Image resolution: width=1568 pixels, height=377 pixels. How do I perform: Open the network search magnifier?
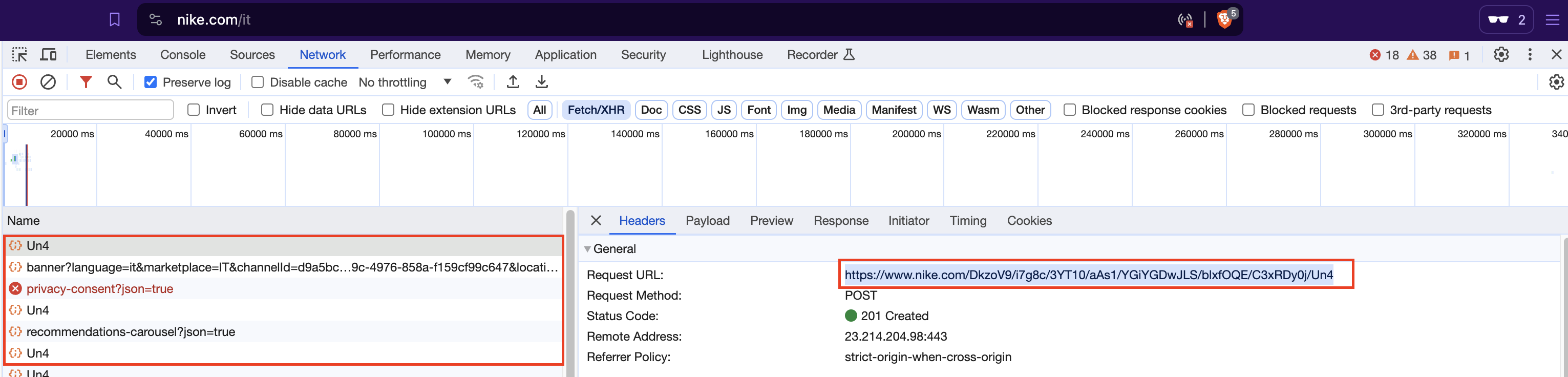coord(114,81)
